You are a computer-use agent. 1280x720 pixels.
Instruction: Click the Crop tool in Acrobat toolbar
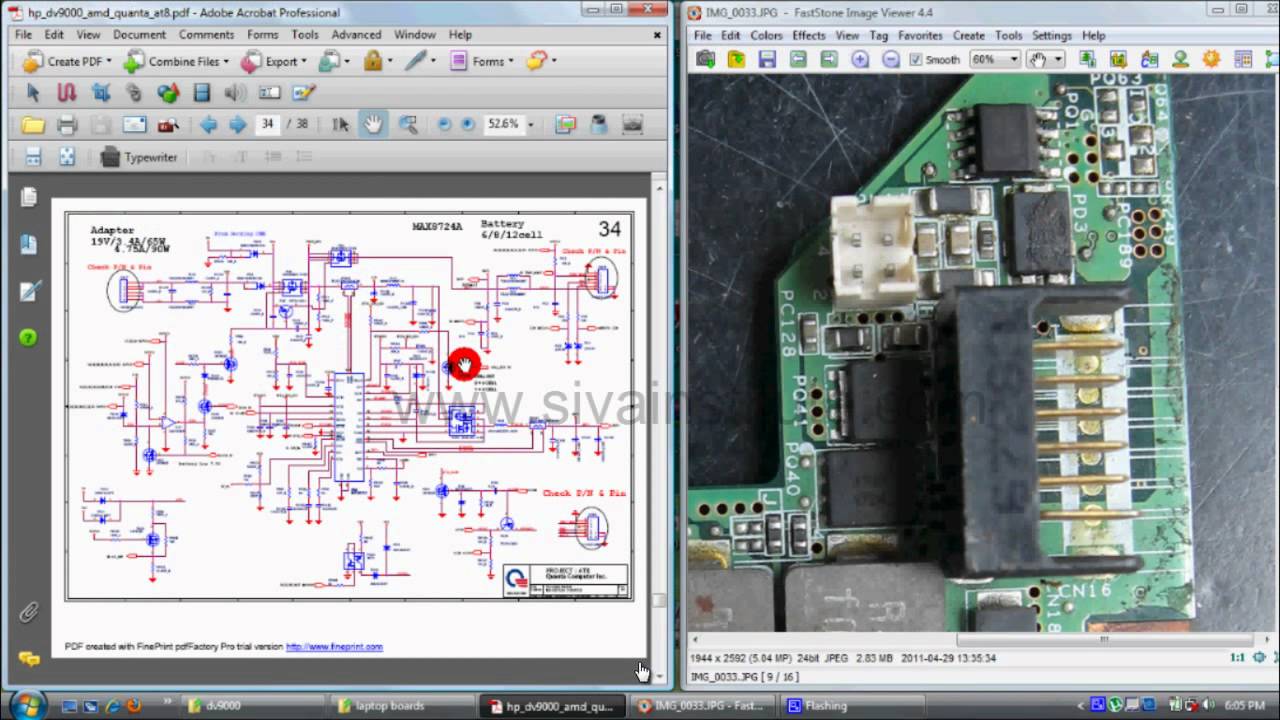coord(100,93)
